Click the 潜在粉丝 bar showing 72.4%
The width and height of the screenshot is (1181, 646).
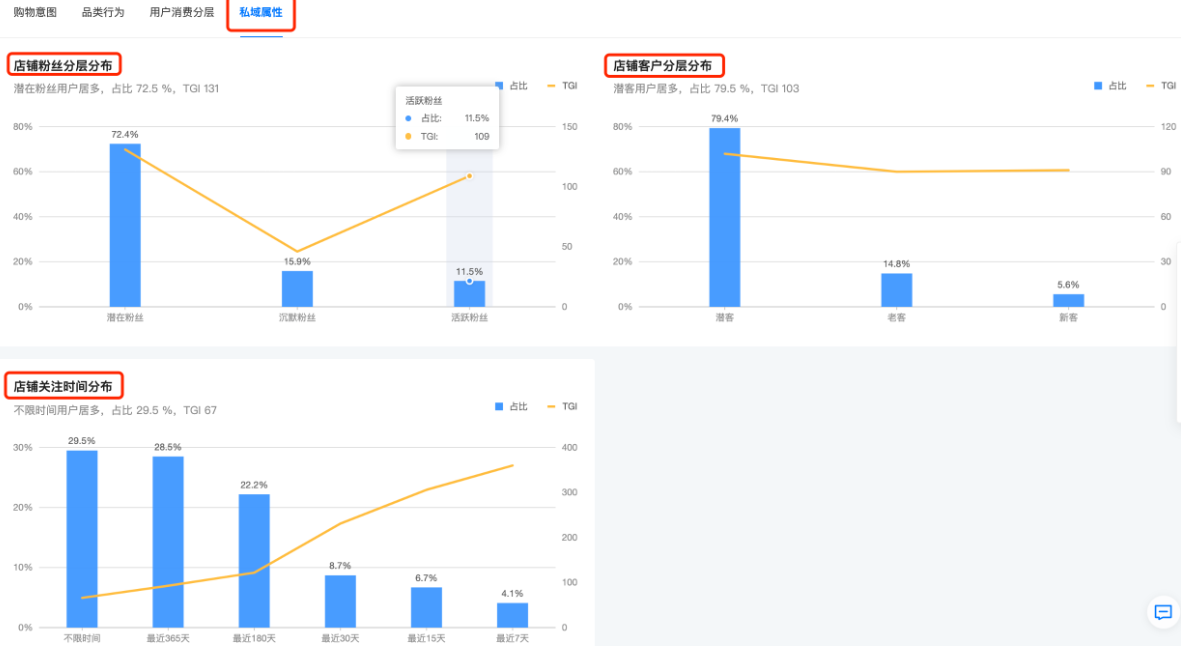125,225
